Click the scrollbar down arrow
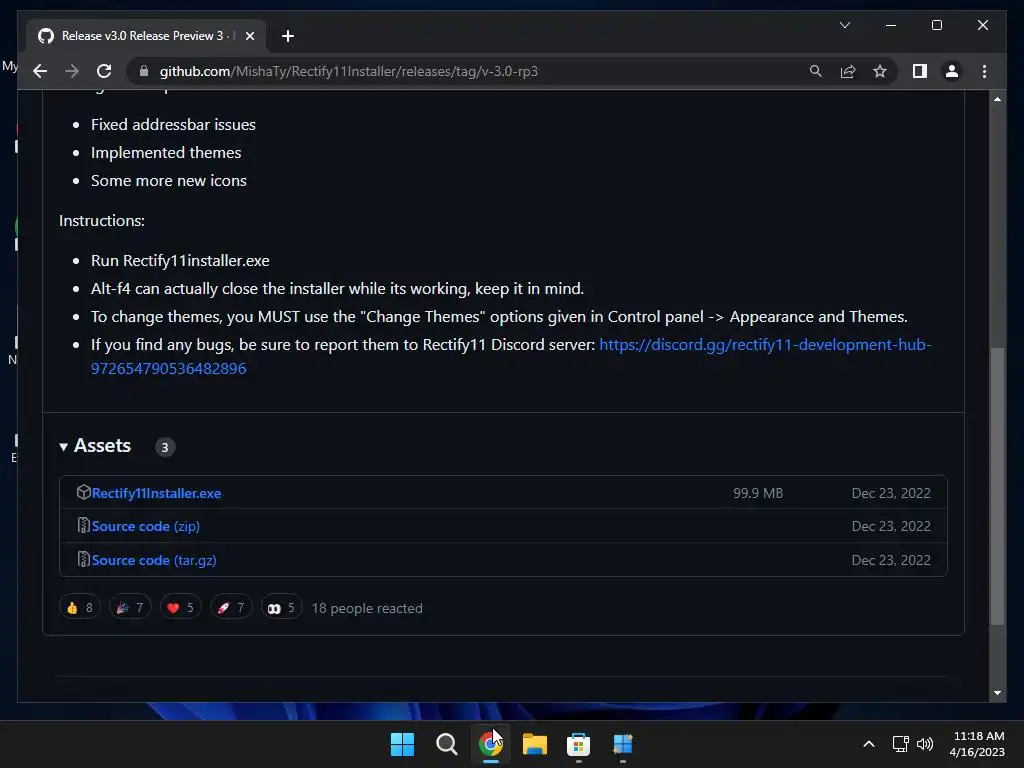1024x768 pixels. coord(997,693)
